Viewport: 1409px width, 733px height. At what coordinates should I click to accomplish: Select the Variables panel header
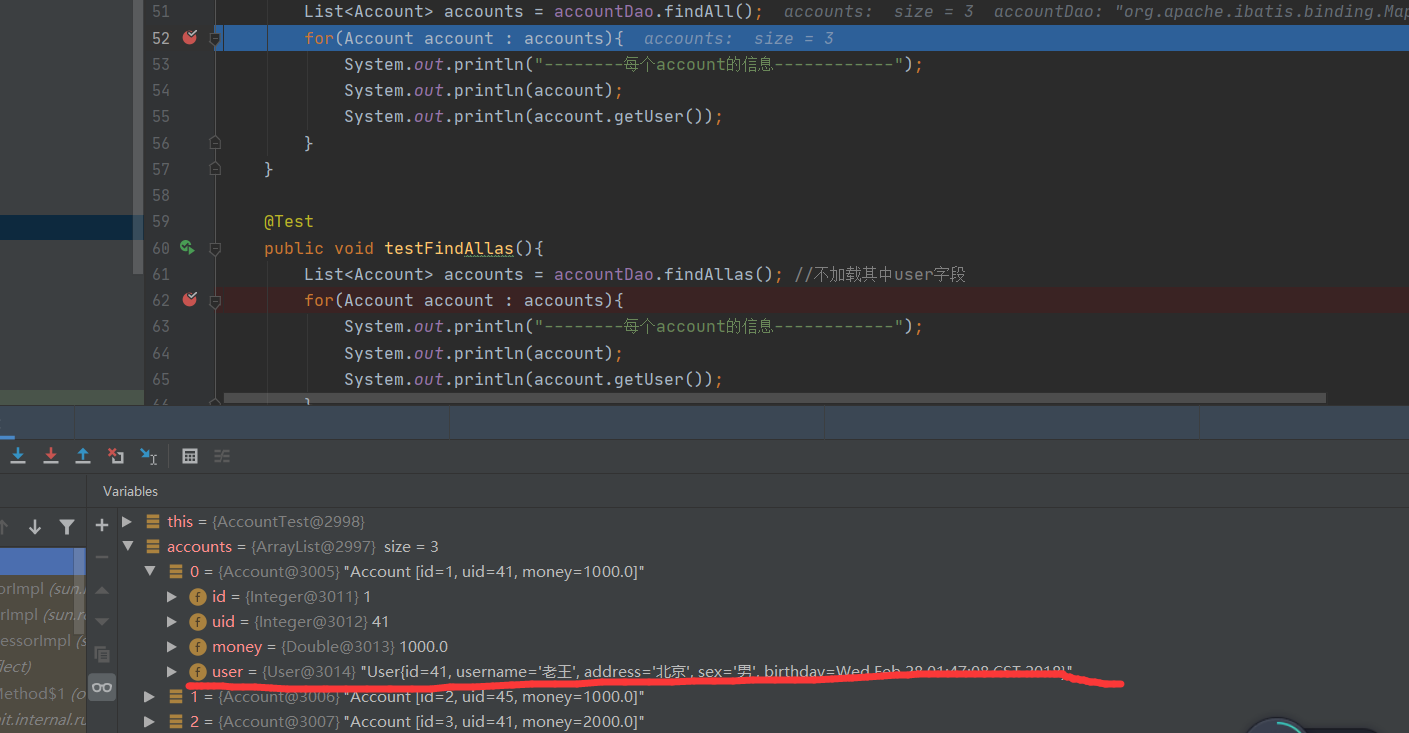point(131,491)
